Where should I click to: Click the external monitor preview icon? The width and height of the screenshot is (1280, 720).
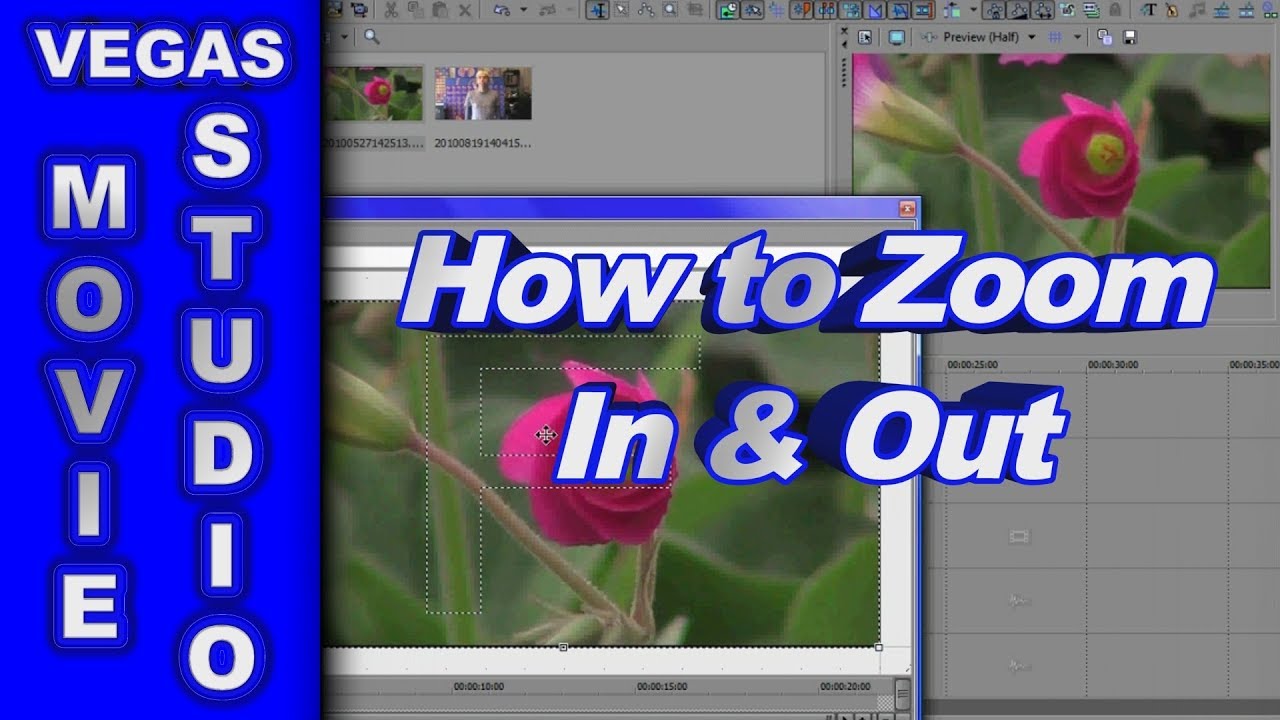[897, 37]
